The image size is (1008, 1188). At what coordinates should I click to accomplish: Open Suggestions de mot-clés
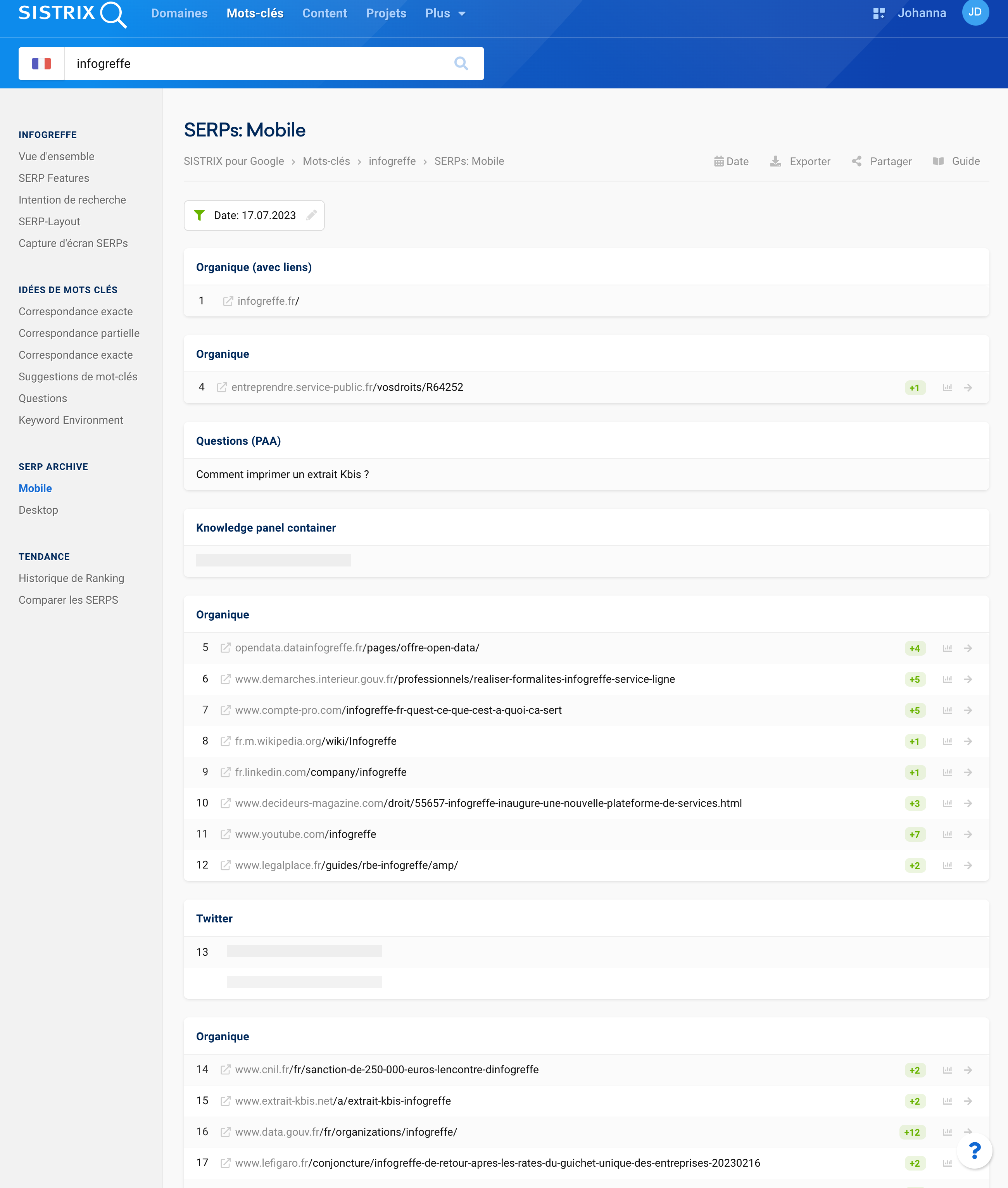tap(78, 377)
